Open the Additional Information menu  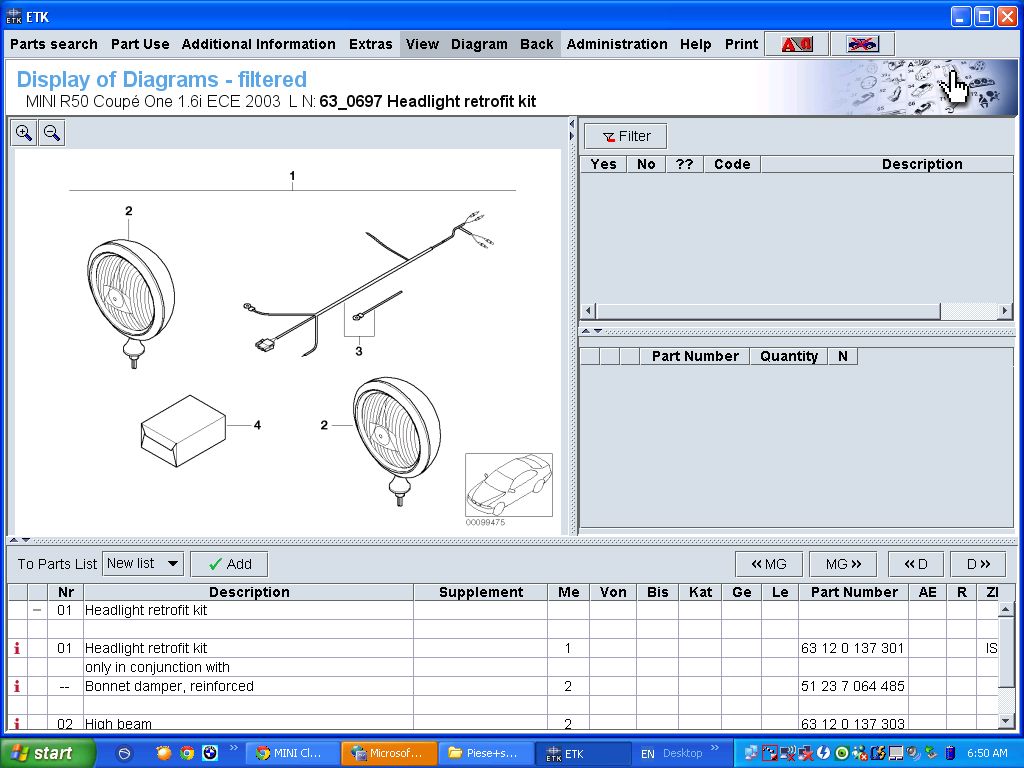point(258,44)
